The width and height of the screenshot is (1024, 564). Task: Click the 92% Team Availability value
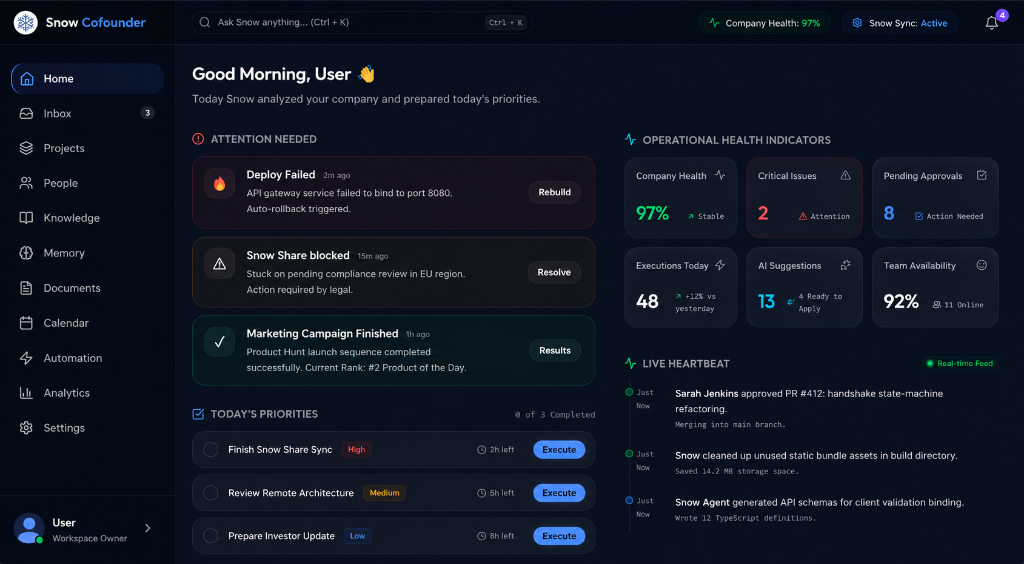point(901,301)
